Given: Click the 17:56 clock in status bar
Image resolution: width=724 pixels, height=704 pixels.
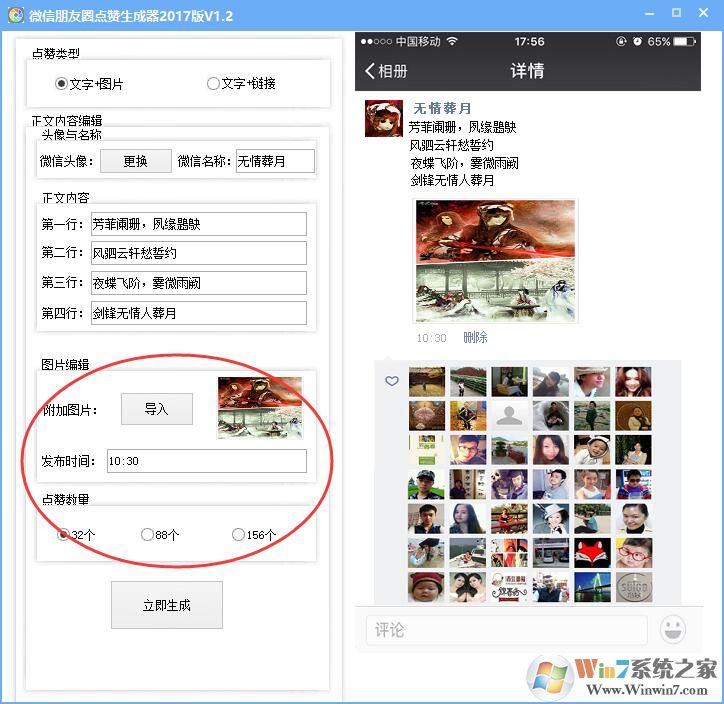Looking at the screenshot, I should (529, 42).
